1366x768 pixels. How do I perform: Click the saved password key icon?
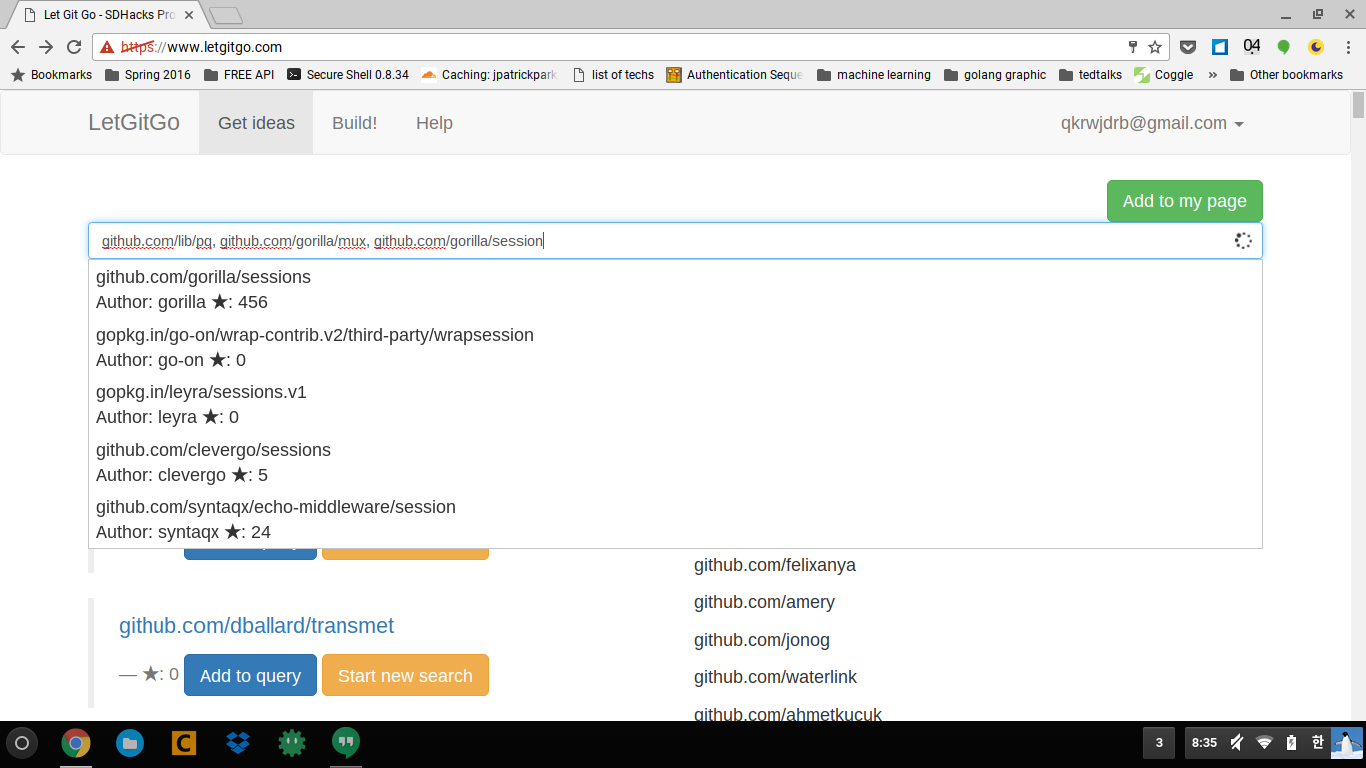[1133, 47]
